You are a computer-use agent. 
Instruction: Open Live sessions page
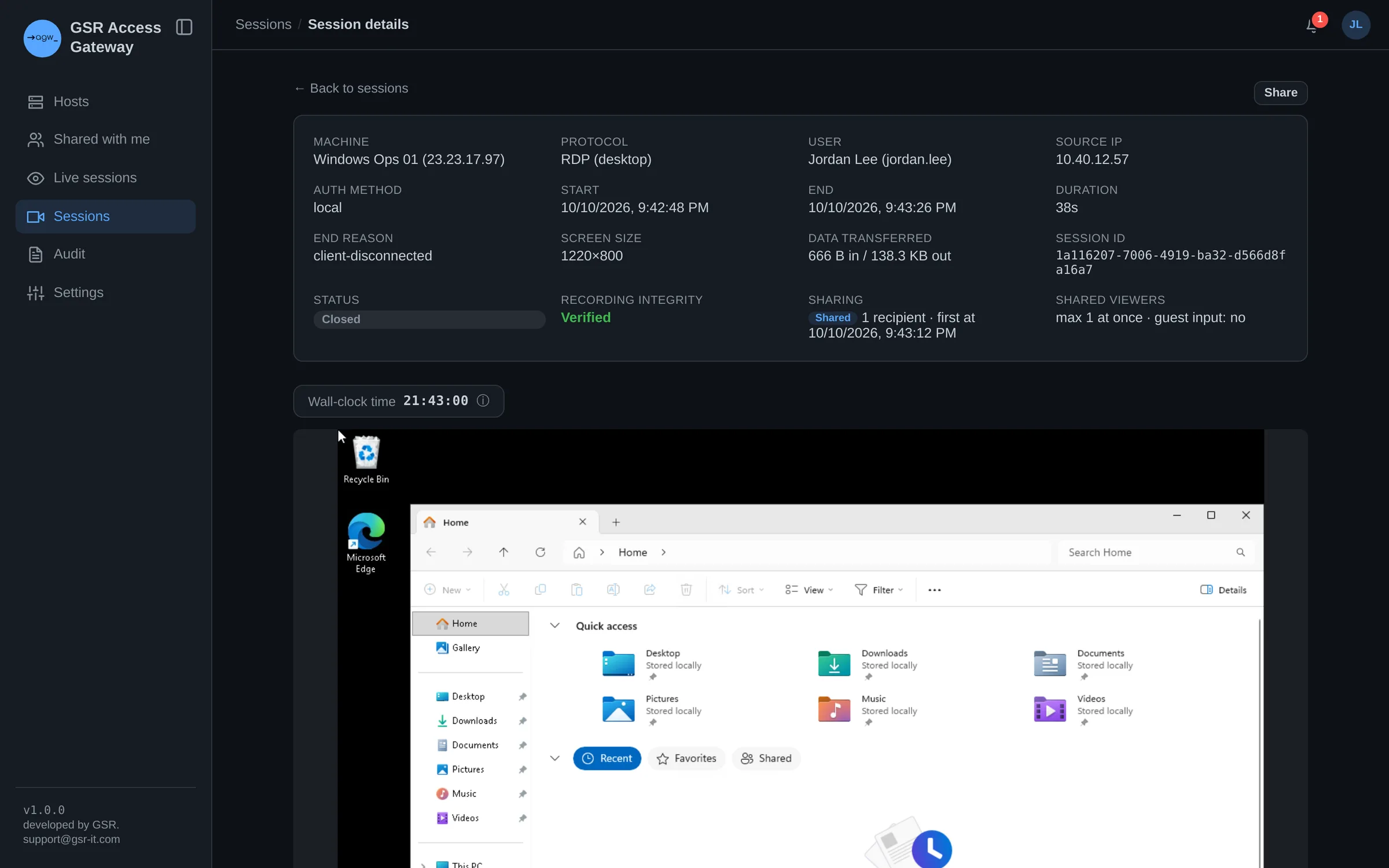click(x=105, y=178)
